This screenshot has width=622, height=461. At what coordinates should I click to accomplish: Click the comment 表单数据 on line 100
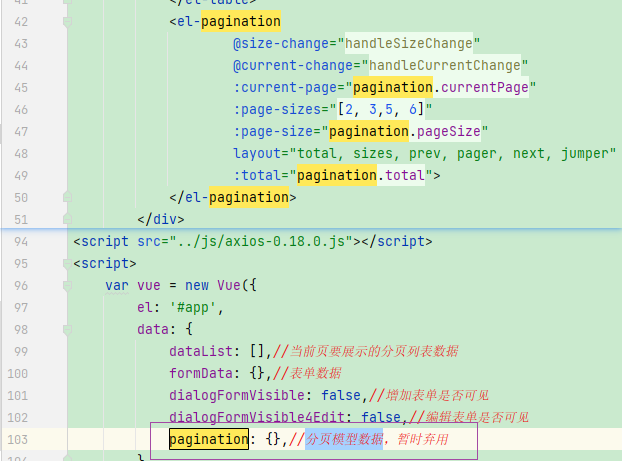tap(316, 373)
